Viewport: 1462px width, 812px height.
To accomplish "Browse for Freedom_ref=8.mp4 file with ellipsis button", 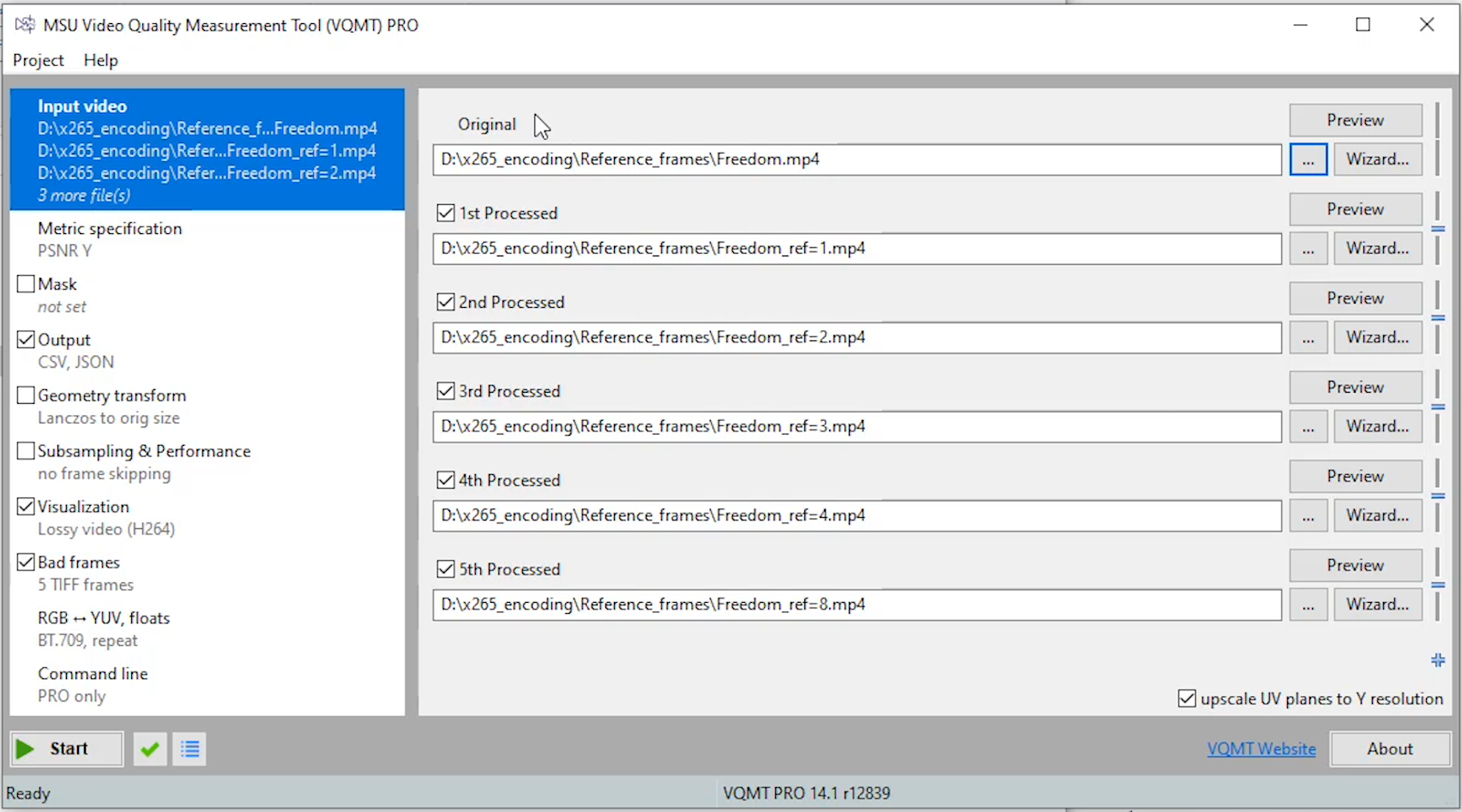I will [1309, 605].
